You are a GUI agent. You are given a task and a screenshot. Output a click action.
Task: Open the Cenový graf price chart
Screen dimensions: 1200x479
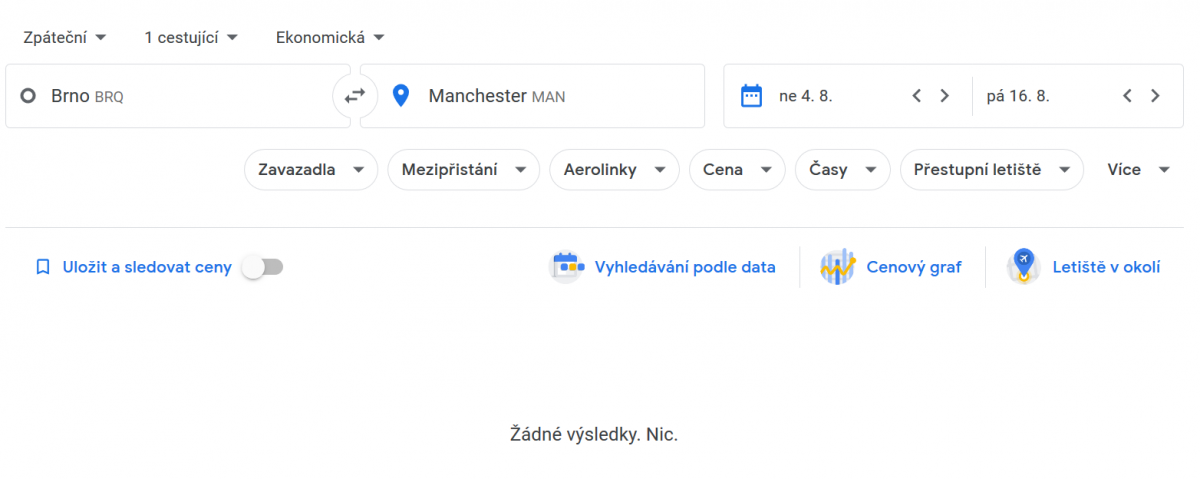[x=891, y=267]
